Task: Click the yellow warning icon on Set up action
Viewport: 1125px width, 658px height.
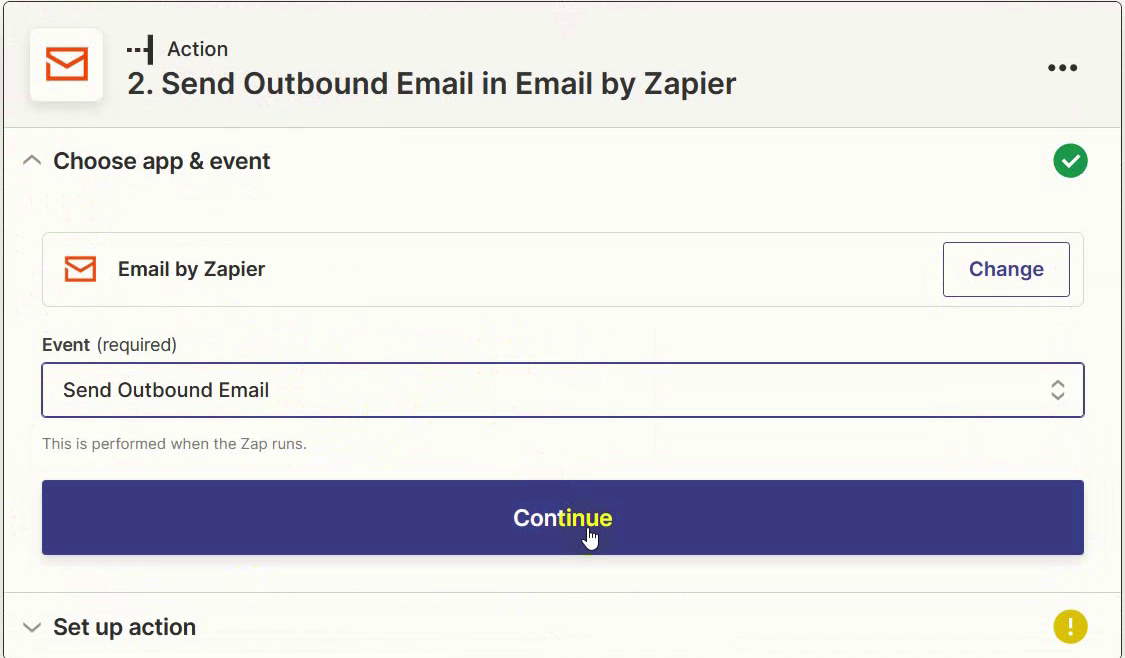Action: click(x=1070, y=627)
